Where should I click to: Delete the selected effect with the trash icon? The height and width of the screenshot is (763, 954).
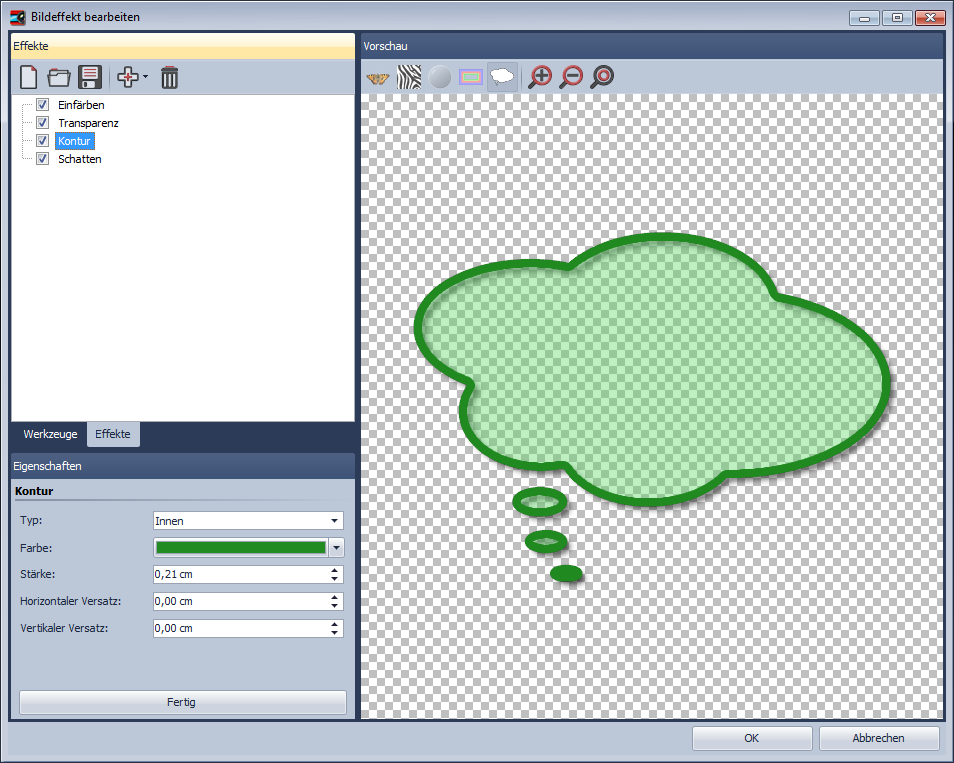tap(170, 77)
